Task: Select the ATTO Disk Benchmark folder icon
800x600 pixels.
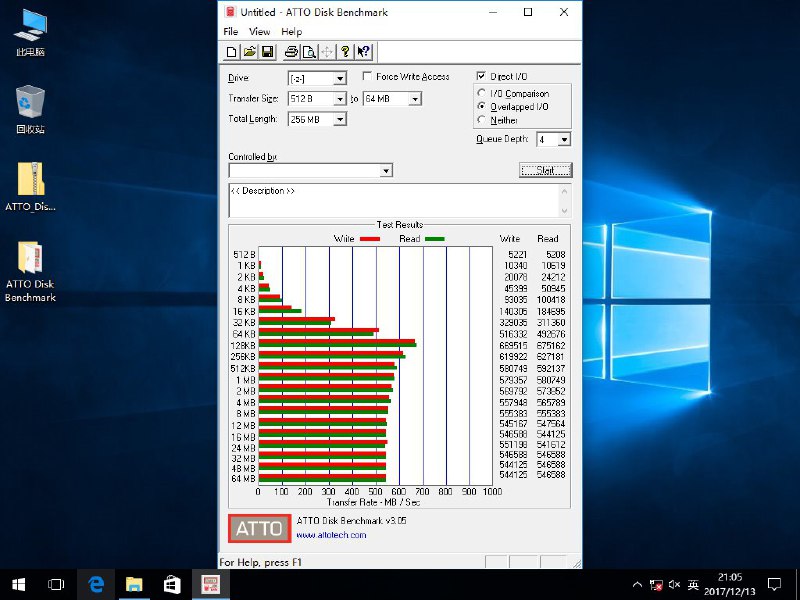Action: click(x=31, y=271)
